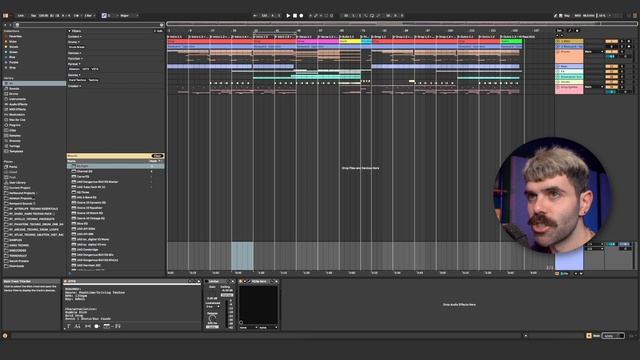Toggle MIDI mapping mode in control bar
640x360 pixels.
[x=578, y=16]
